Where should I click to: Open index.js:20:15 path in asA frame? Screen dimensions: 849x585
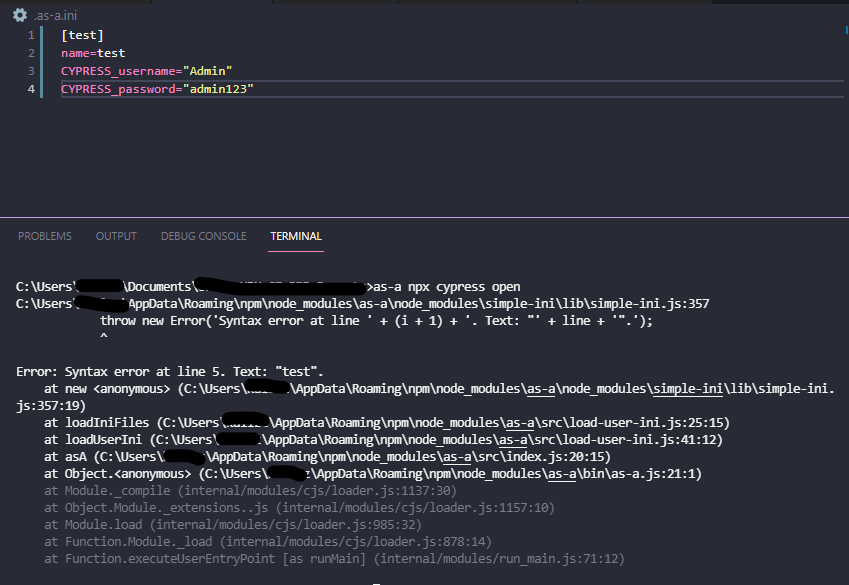pyautogui.click(x=554, y=457)
